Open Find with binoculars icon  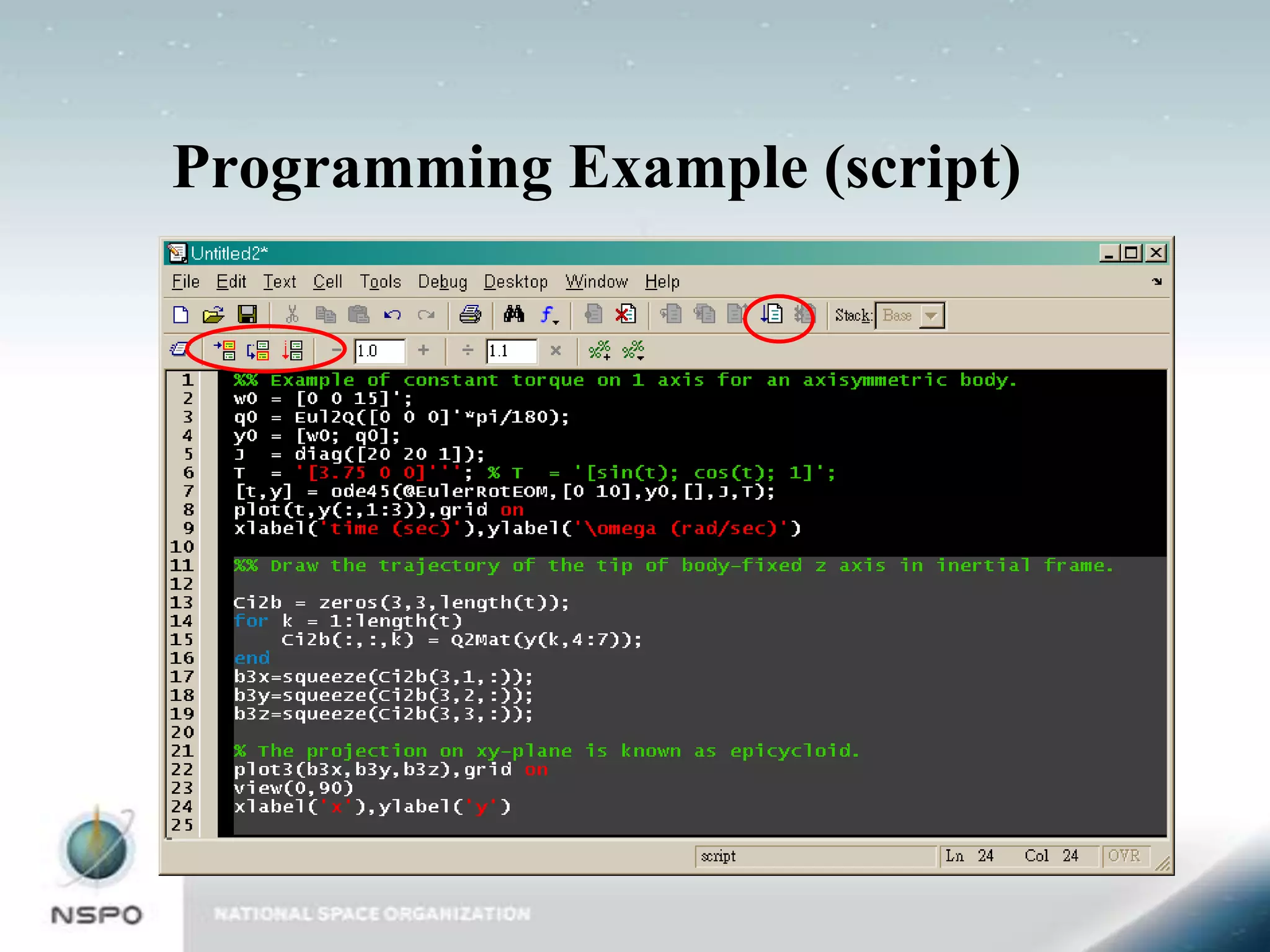(514, 315)
